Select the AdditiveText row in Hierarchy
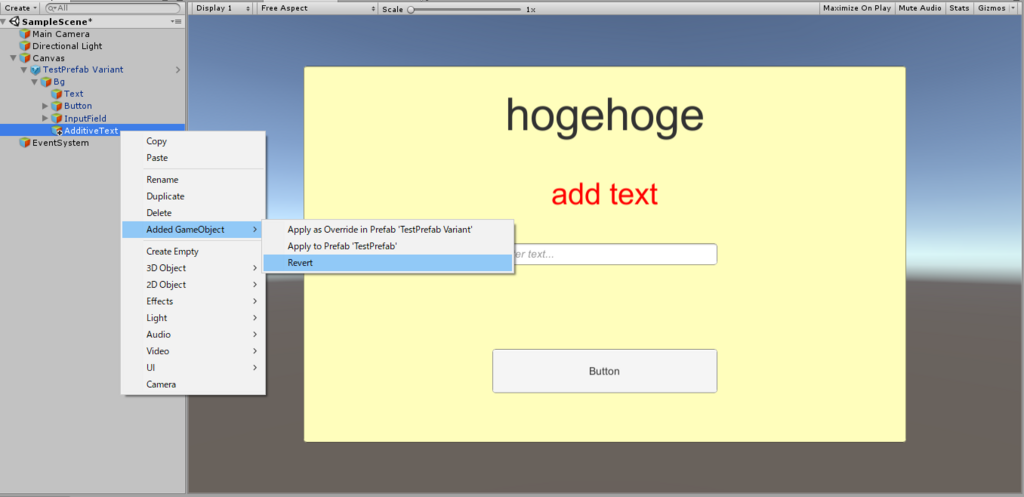This screenshot has height=497, width=1024. pyautogui.click(x=93, y=131)
